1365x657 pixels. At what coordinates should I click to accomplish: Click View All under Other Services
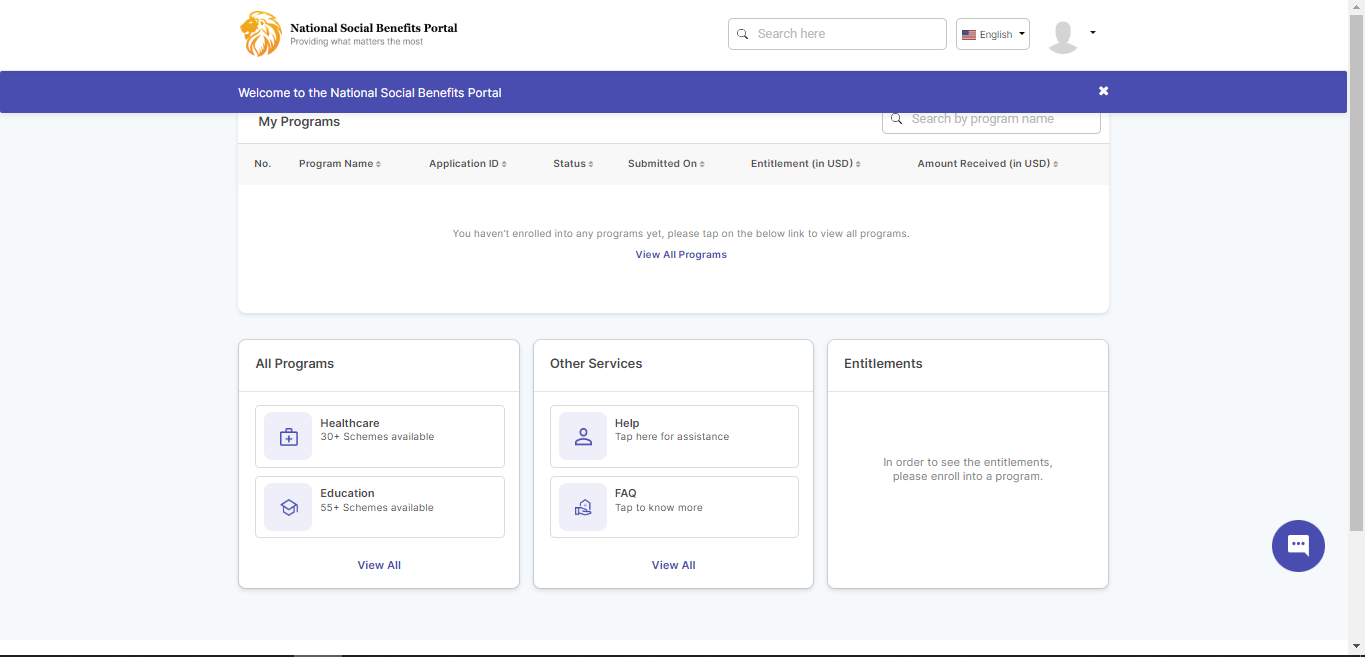click(x=673, y=565)
